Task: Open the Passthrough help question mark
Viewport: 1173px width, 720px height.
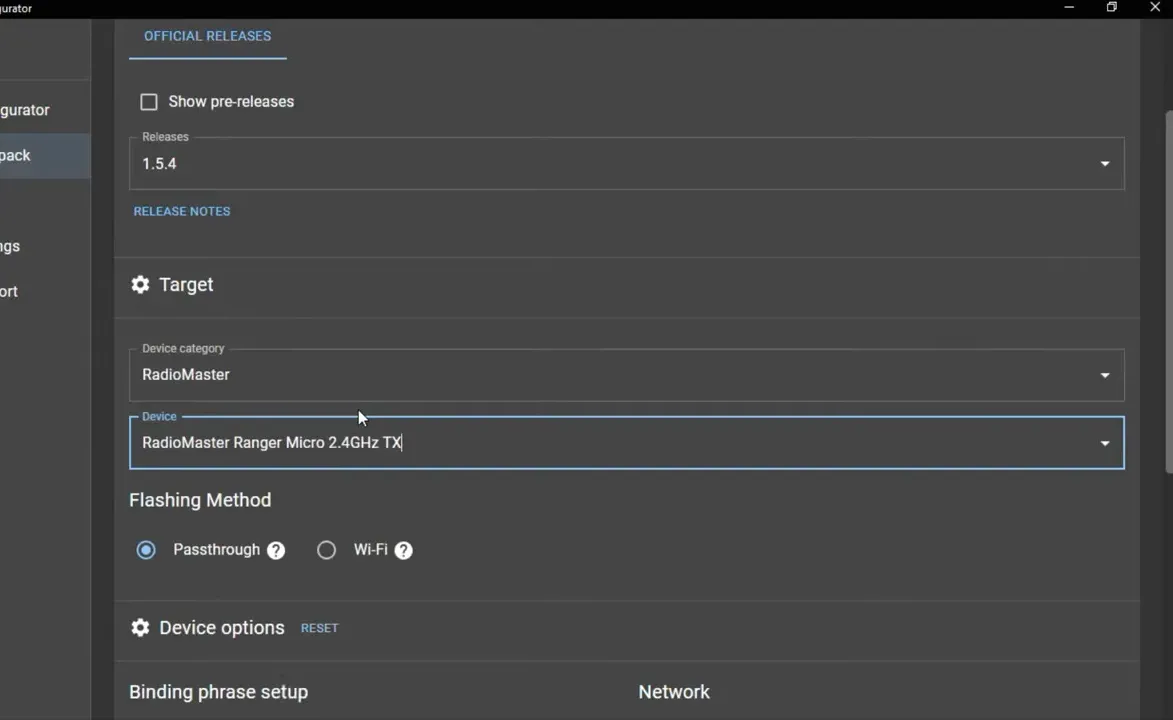Action: pyautogui.click(x=275, y=550)
